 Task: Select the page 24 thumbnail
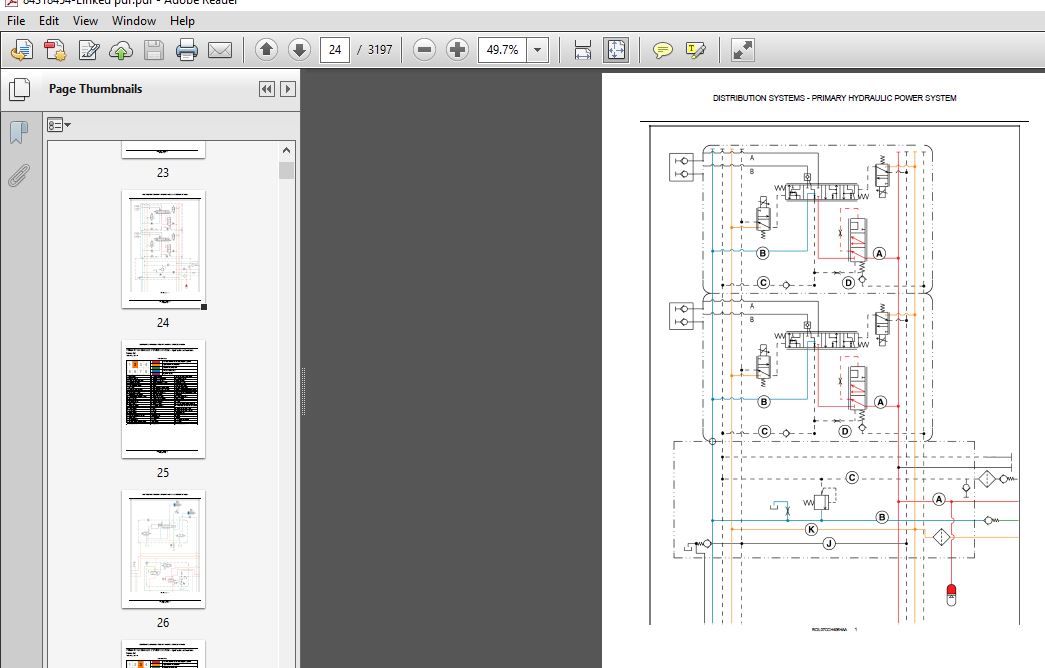[163, 249]
